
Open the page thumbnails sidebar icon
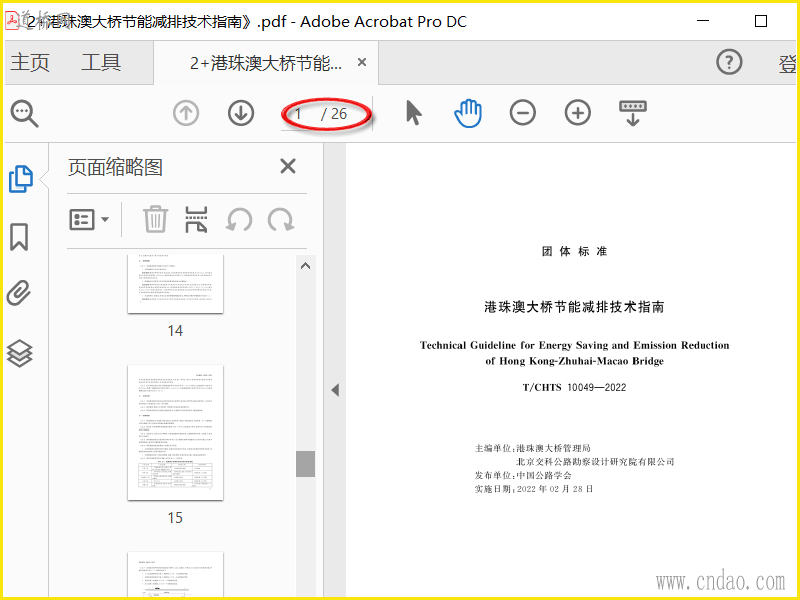tap(21, 179)
